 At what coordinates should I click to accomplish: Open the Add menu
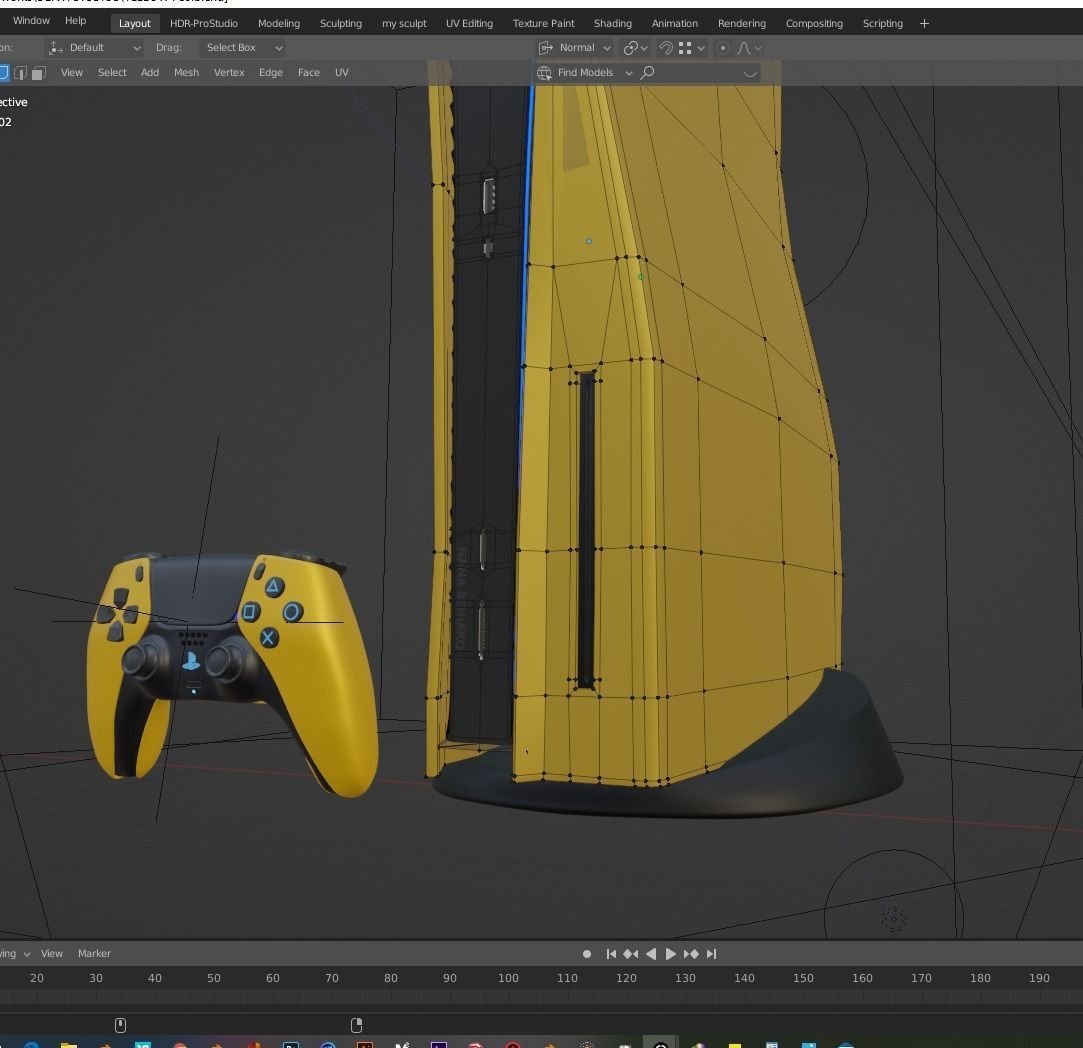click(150, 73)
